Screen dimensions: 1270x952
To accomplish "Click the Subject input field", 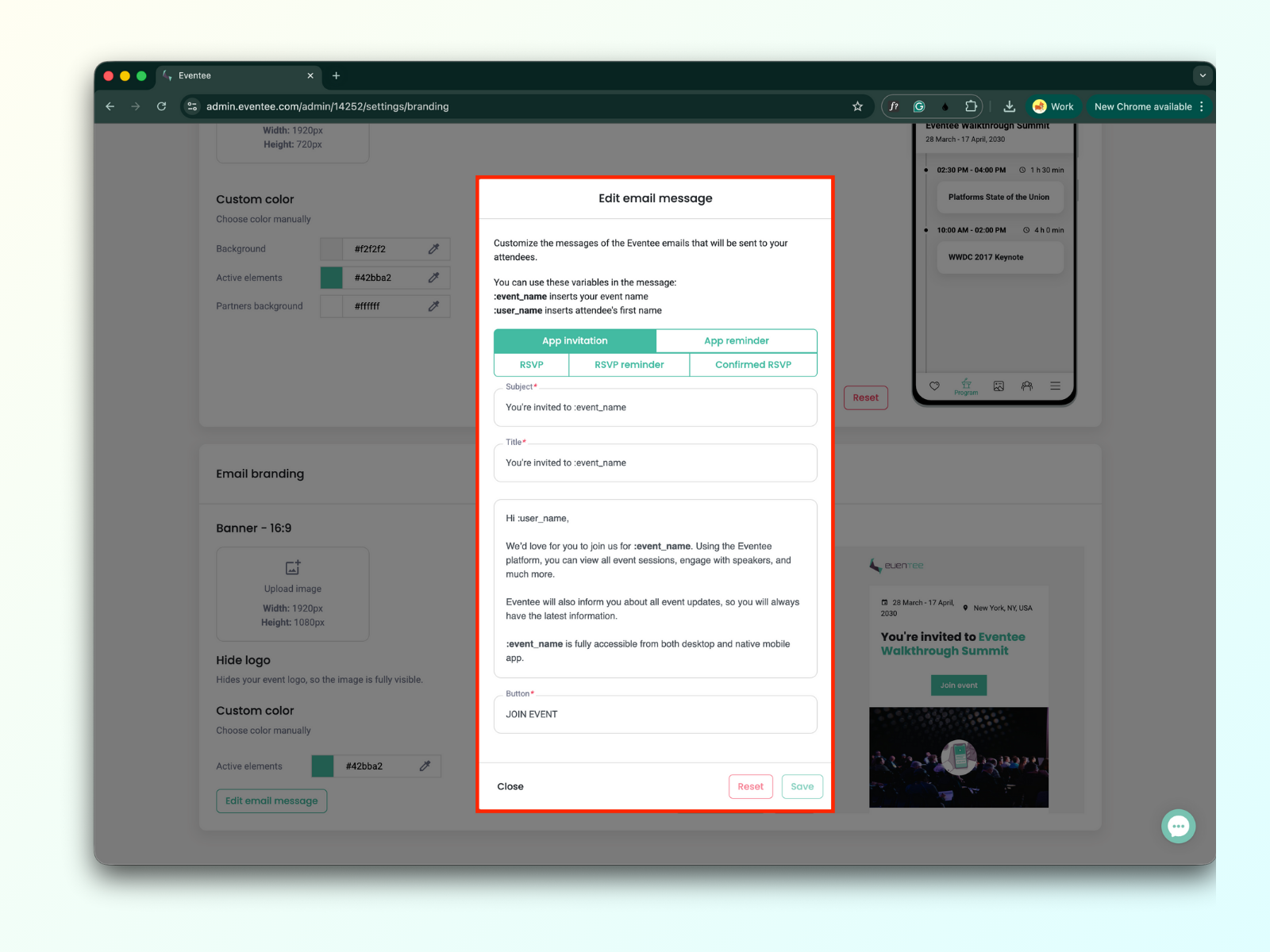I will (656, 408).
